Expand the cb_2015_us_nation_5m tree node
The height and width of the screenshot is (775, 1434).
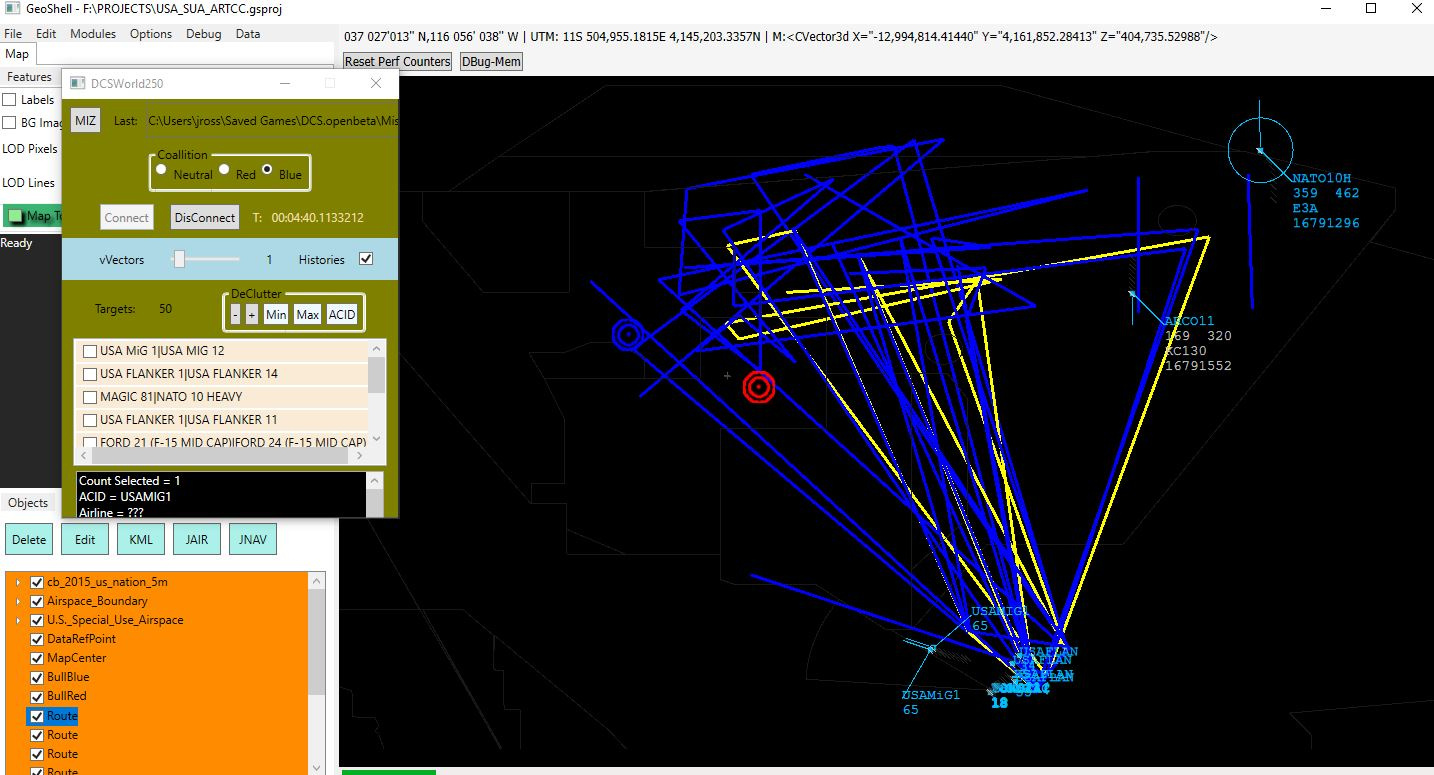pyautogui.click(x=17, y=582)
